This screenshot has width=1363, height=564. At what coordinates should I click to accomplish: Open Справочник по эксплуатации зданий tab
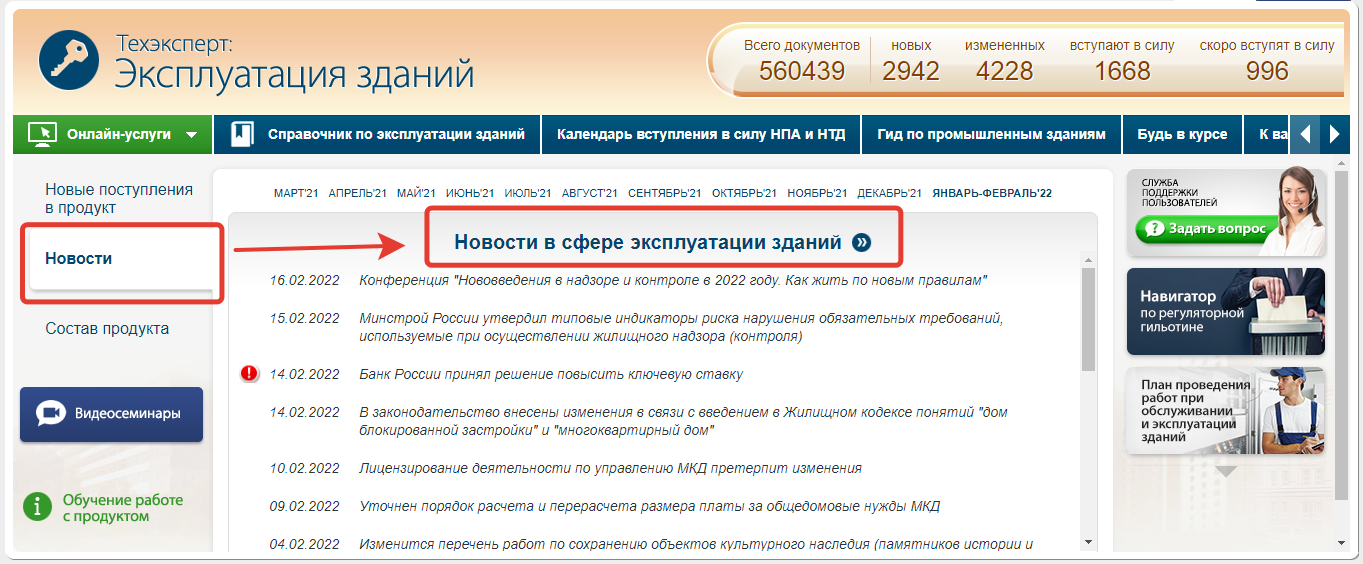[378, 134]
